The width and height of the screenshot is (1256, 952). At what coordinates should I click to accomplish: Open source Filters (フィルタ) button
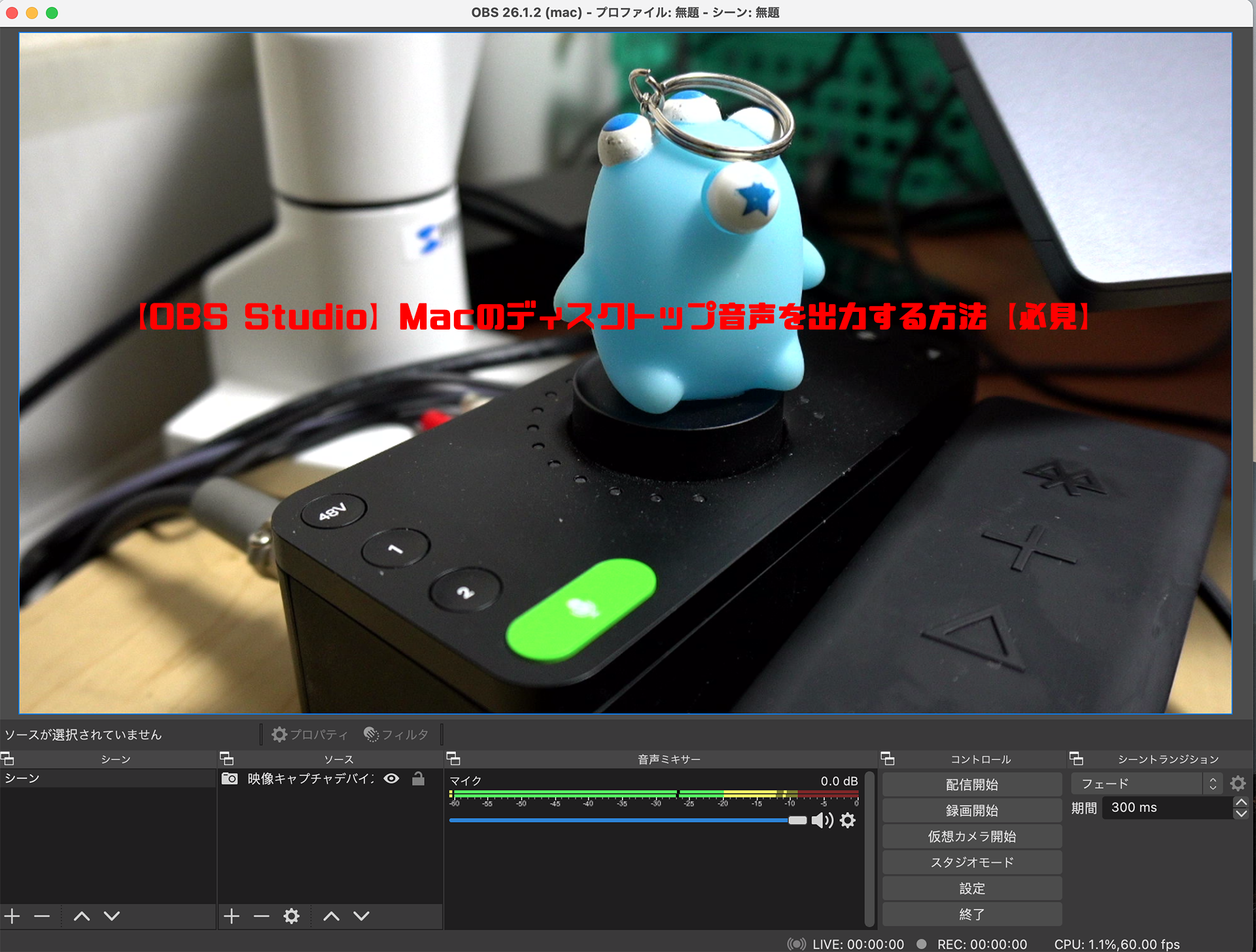396,734
